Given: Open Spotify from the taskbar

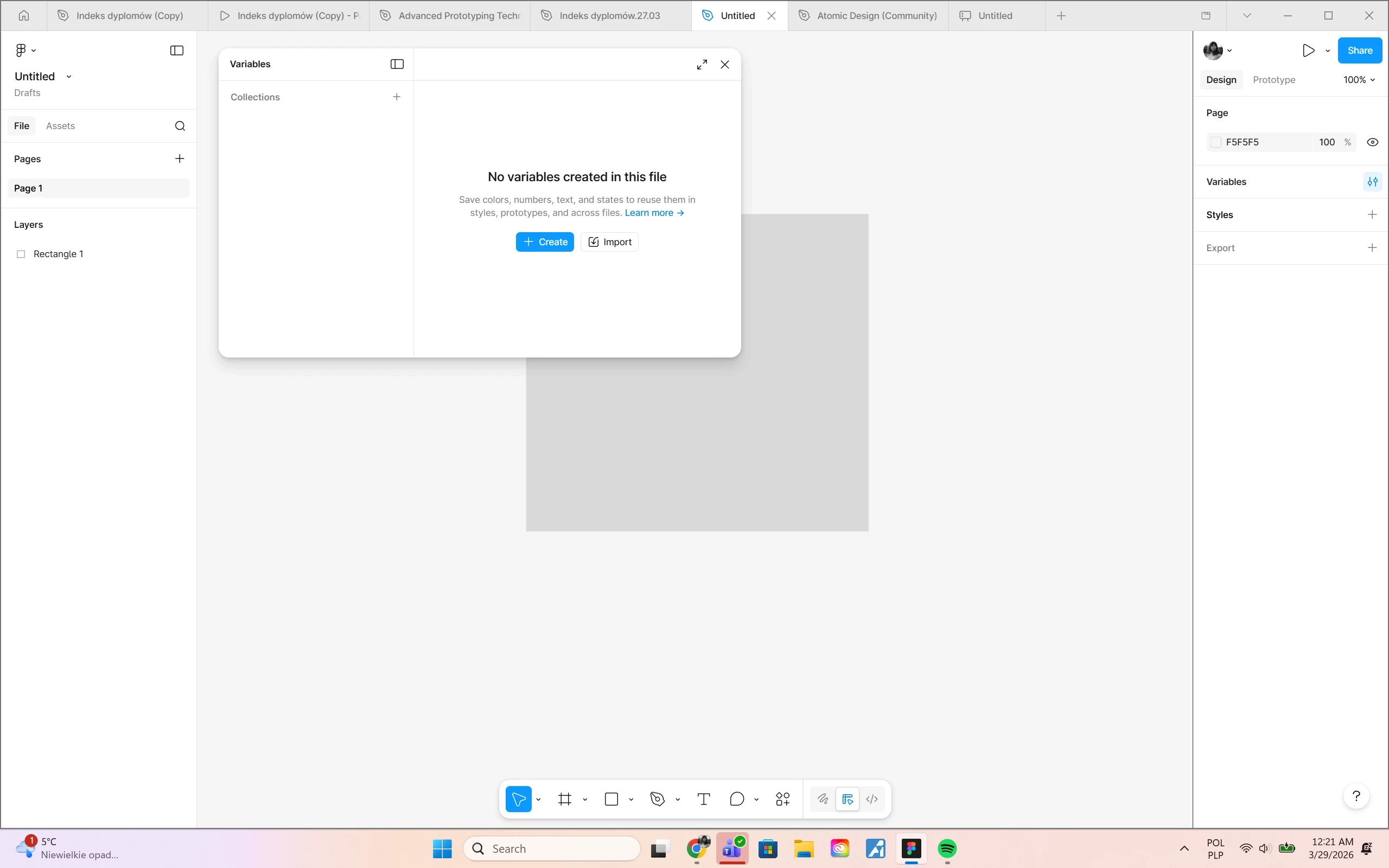Looking at the screenshot, I should coord(947,848).
